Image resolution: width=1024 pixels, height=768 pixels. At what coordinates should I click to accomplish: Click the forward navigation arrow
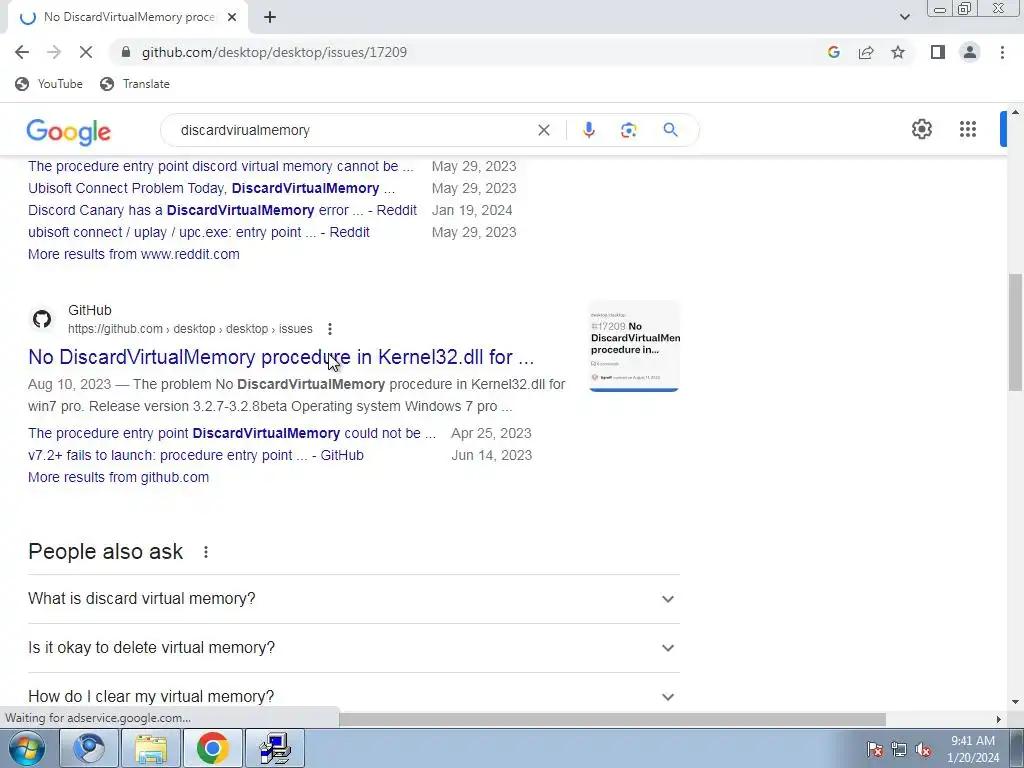54,52
